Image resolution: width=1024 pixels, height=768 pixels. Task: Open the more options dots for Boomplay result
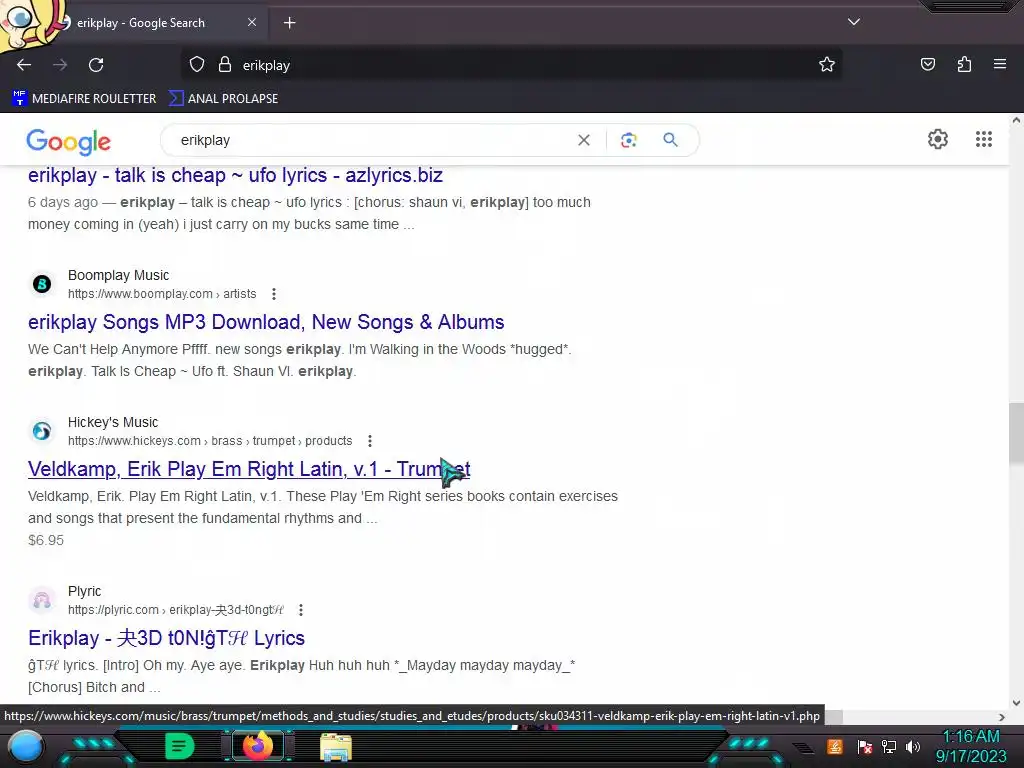[x=274, y=294]
